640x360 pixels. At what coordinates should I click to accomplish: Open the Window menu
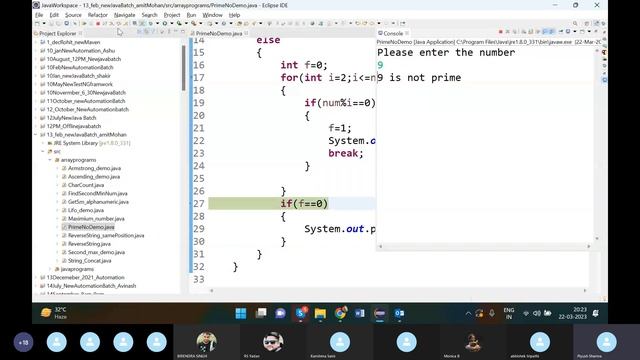click(x=212, y=15)
